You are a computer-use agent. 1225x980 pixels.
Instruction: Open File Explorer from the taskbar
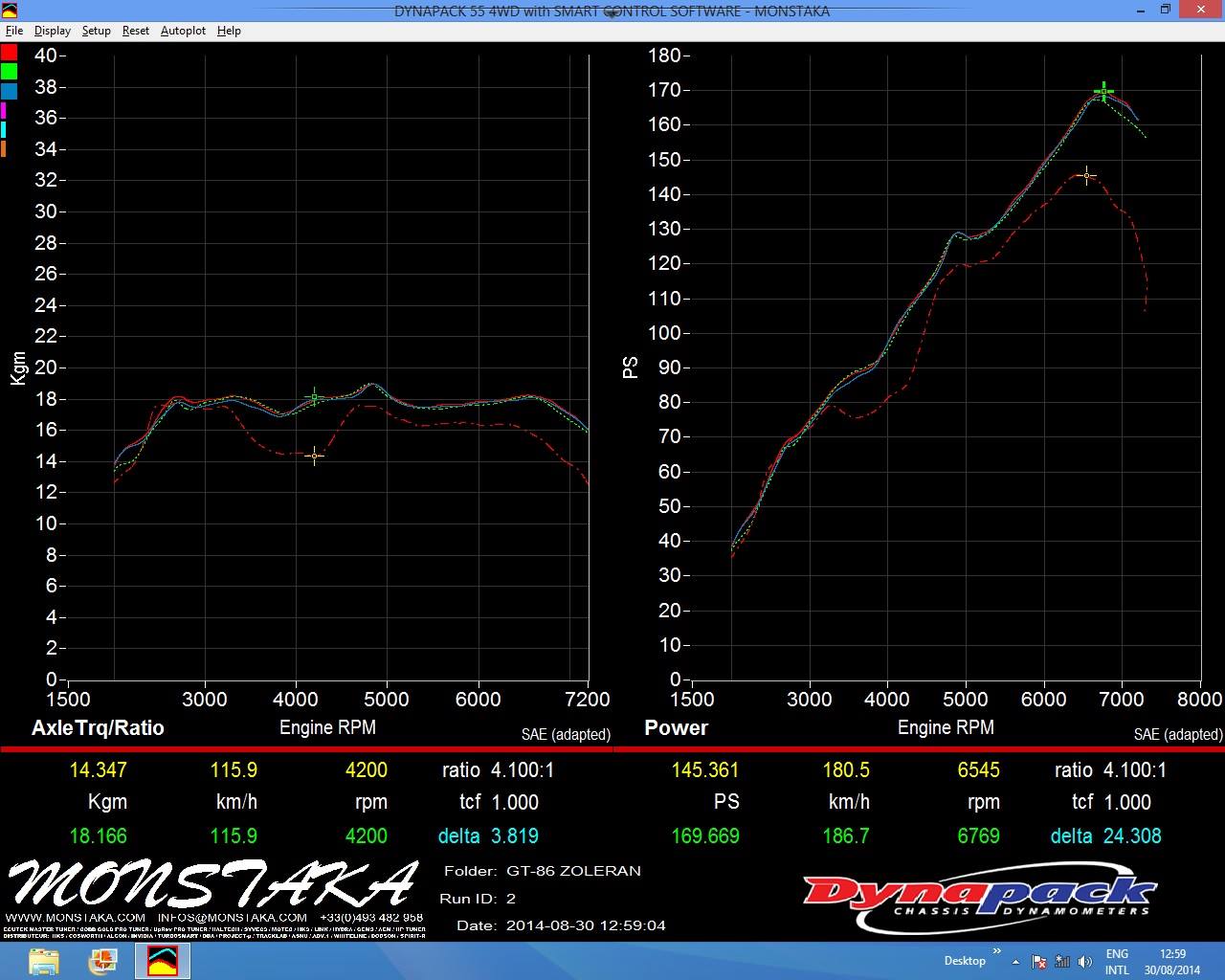coord(44,961)
